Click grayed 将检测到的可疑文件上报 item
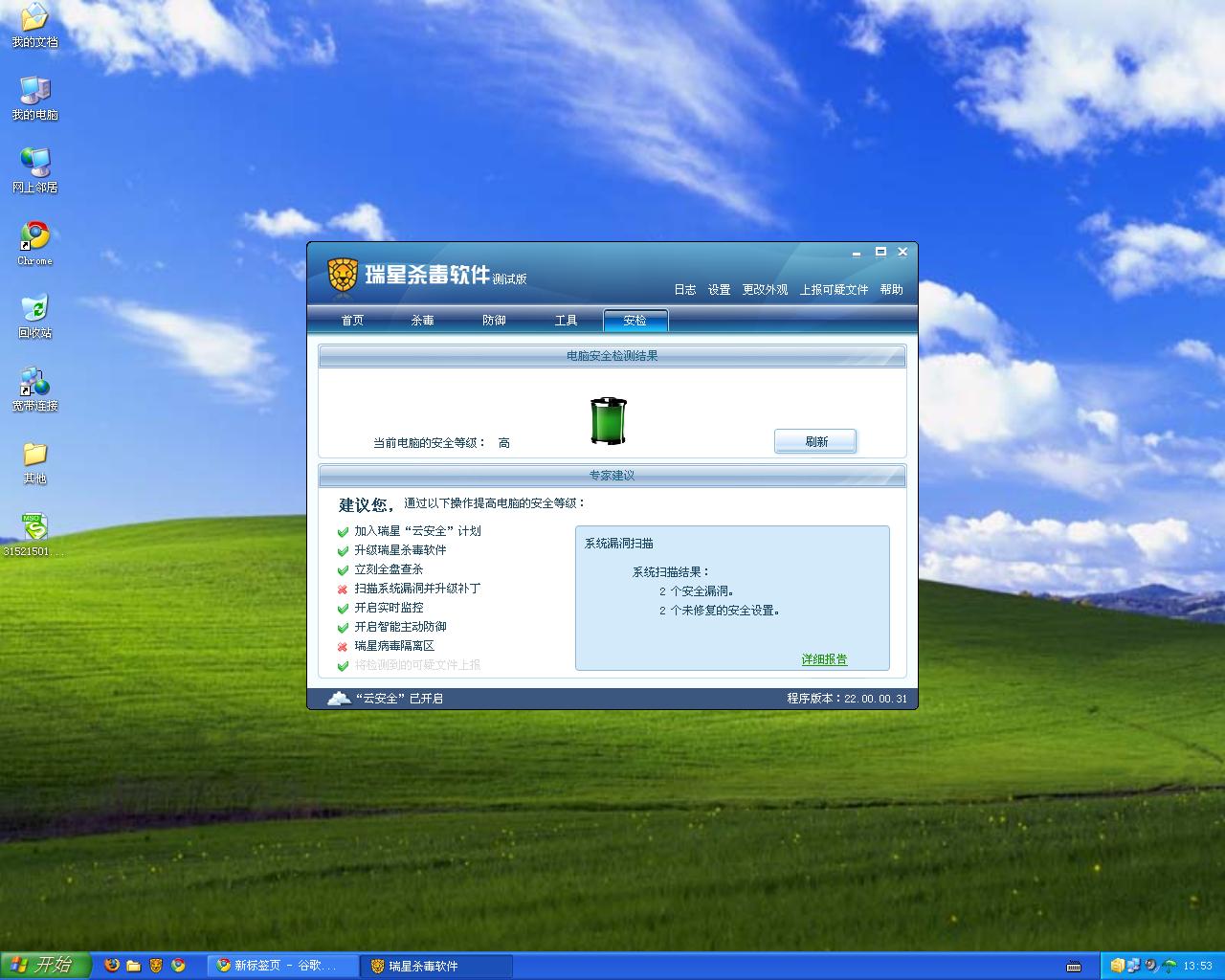 417,665
